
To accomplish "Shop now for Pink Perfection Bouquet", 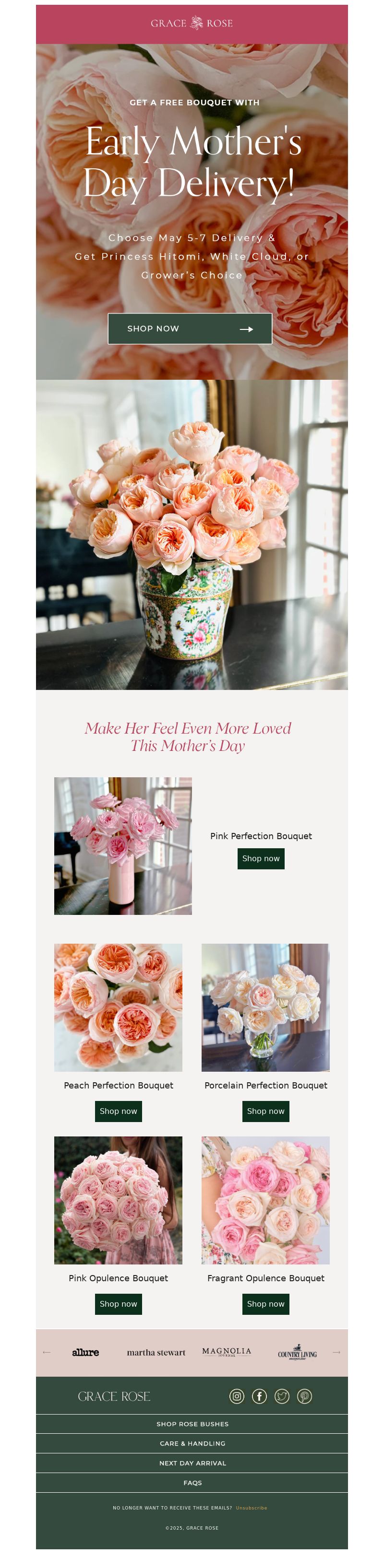I will coord(261,858).
